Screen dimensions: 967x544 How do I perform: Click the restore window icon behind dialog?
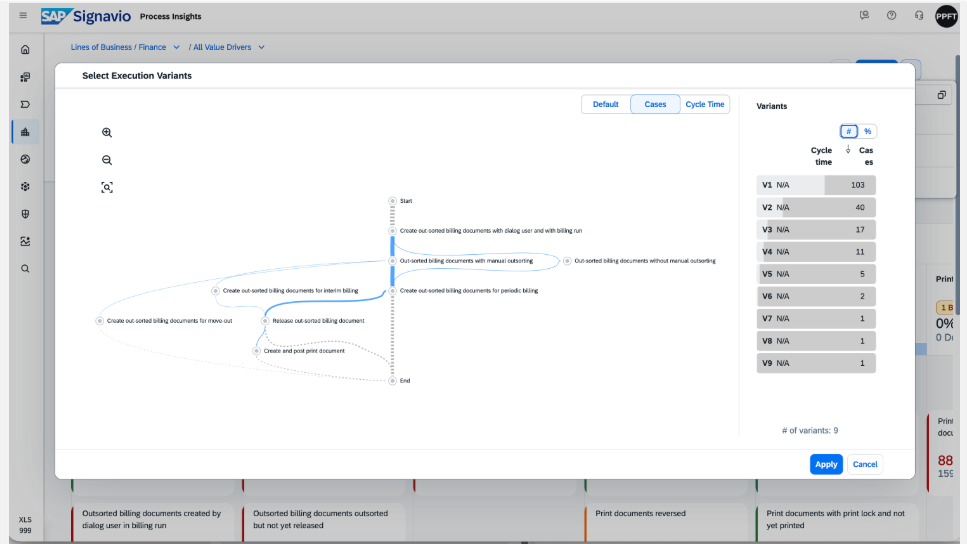pyautogui.click(x=942, y=95)
